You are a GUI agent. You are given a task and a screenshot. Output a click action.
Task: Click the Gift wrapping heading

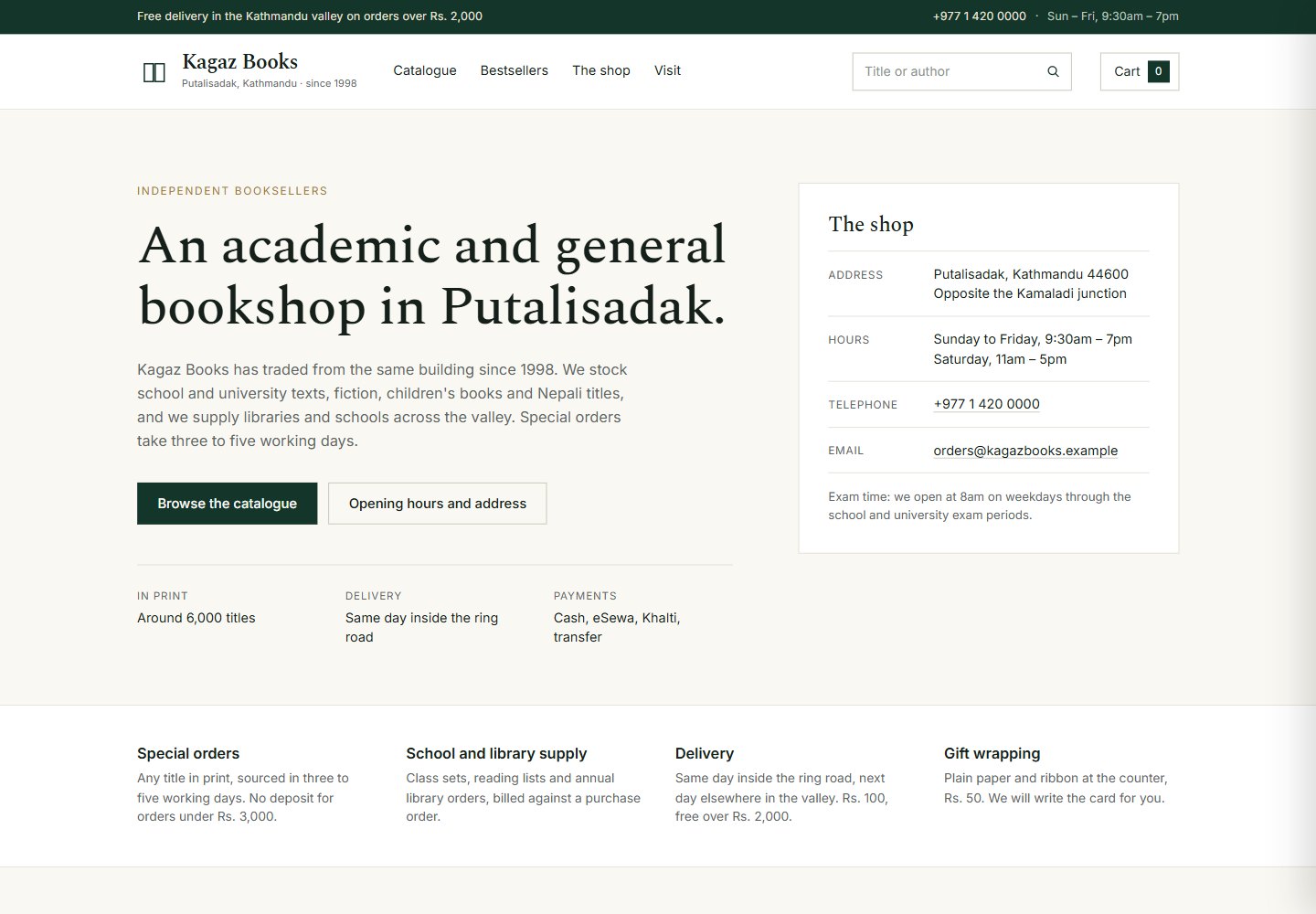992,753
